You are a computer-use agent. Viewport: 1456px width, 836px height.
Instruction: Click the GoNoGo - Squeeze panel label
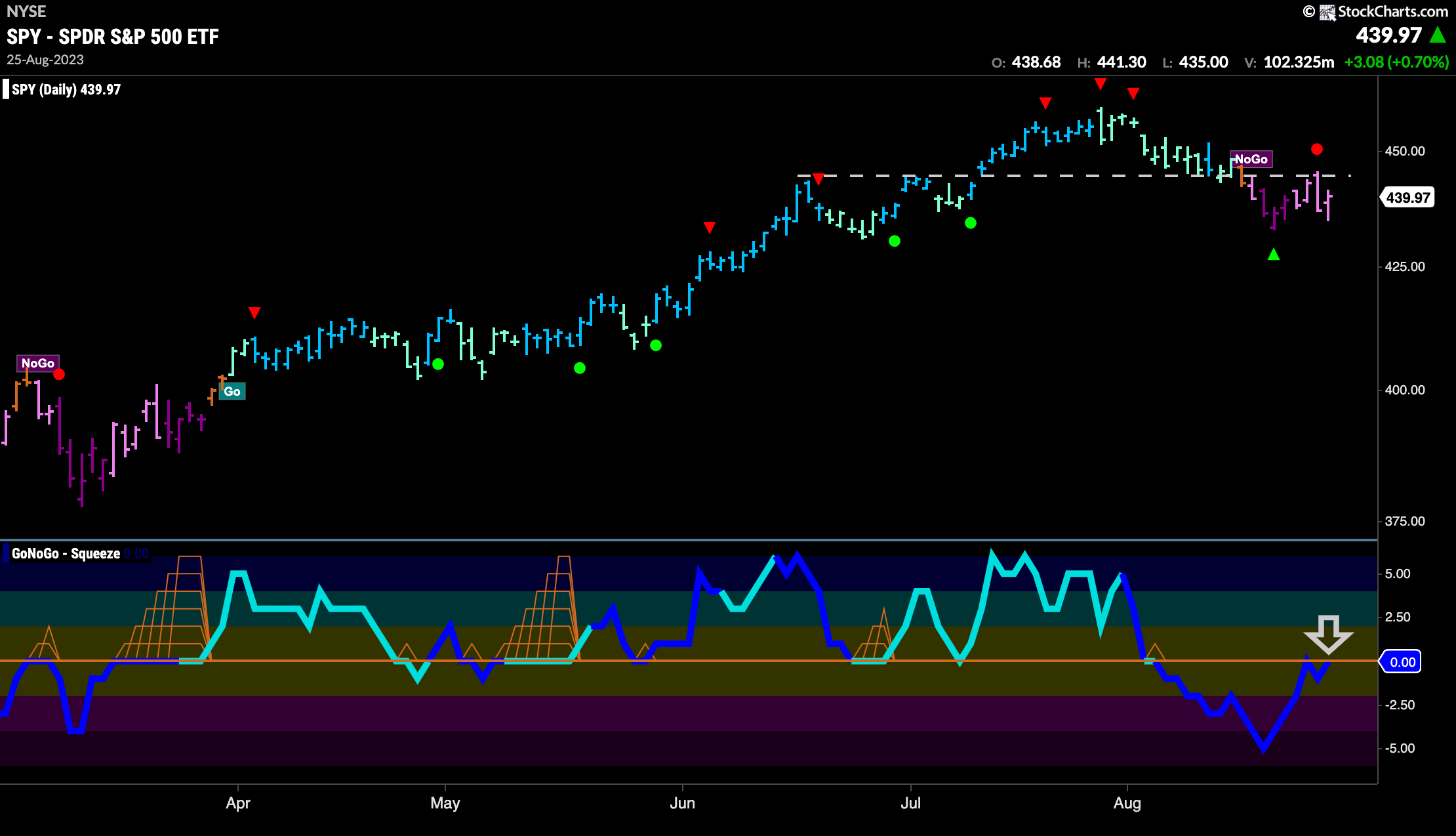(x=66, y=553)
